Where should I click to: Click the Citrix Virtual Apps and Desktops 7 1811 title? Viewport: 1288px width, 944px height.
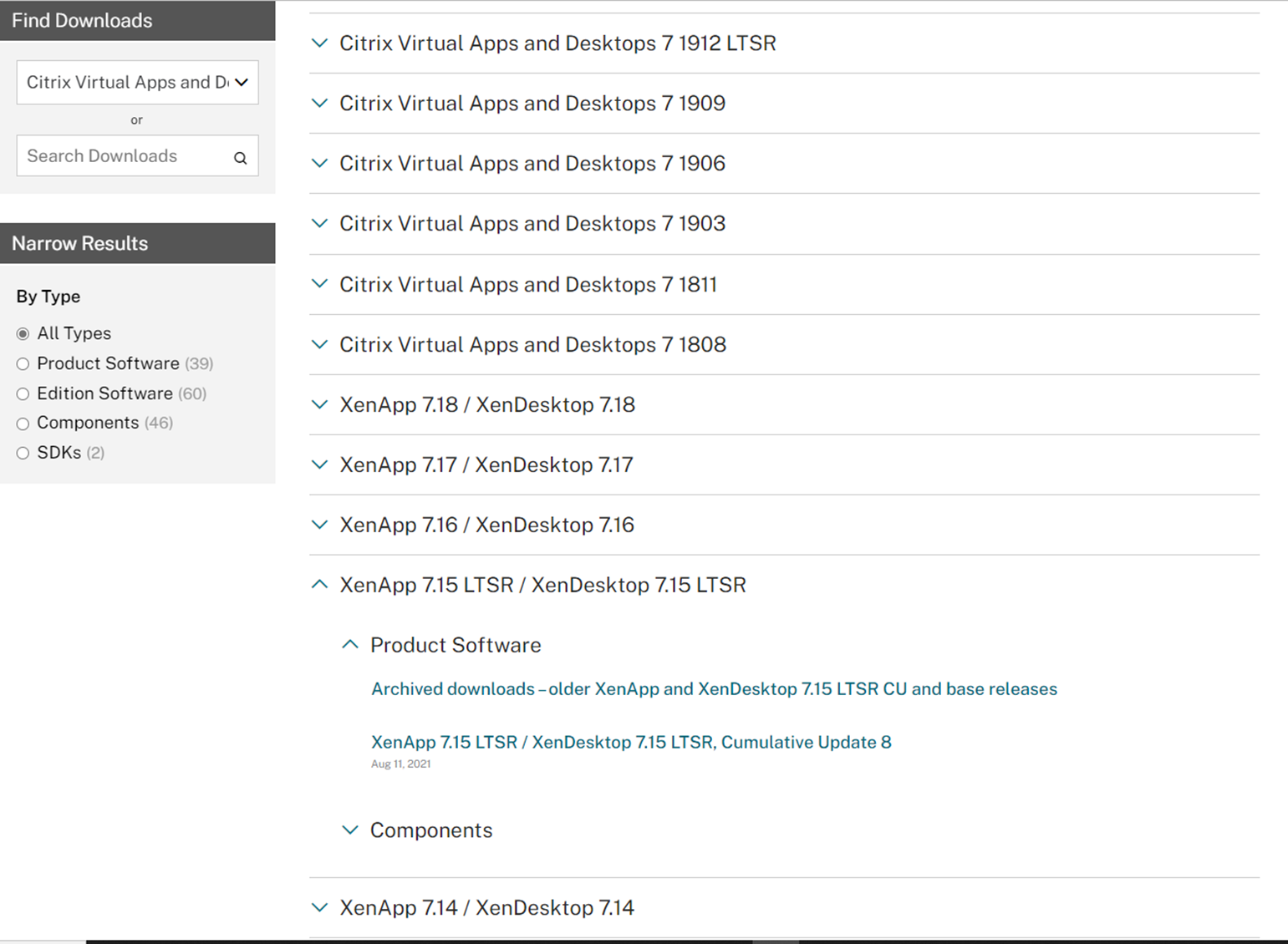click(528, 284)
